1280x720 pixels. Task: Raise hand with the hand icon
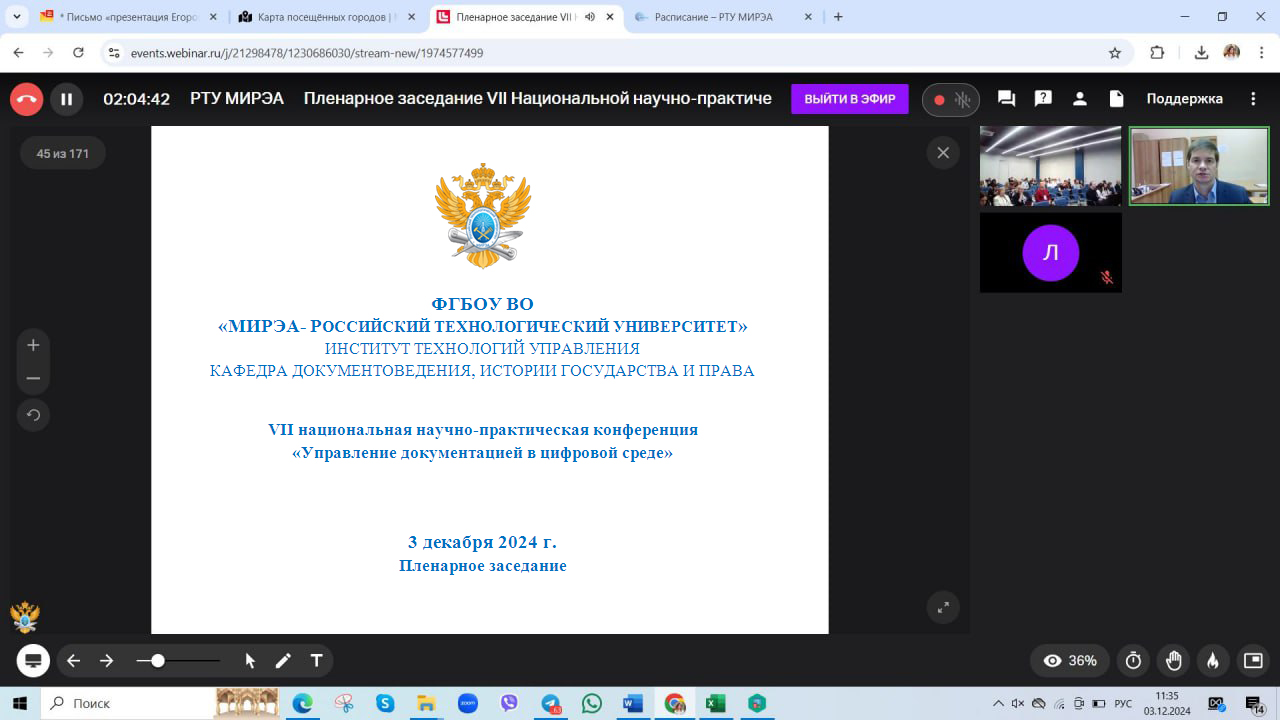point(1174,661)
